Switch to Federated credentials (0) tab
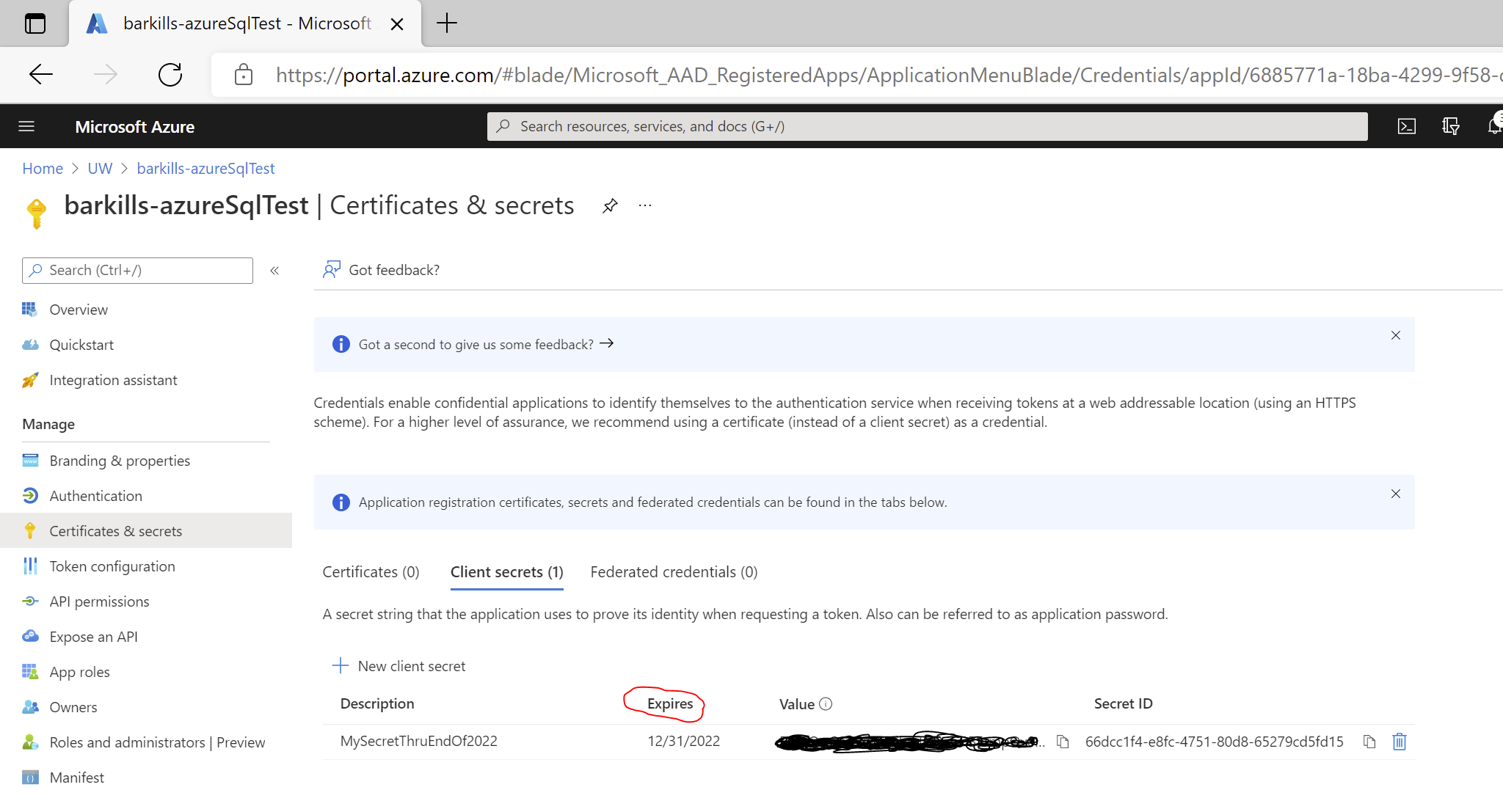The height and width of the screenshot is (812, 1503). point(674,572)
